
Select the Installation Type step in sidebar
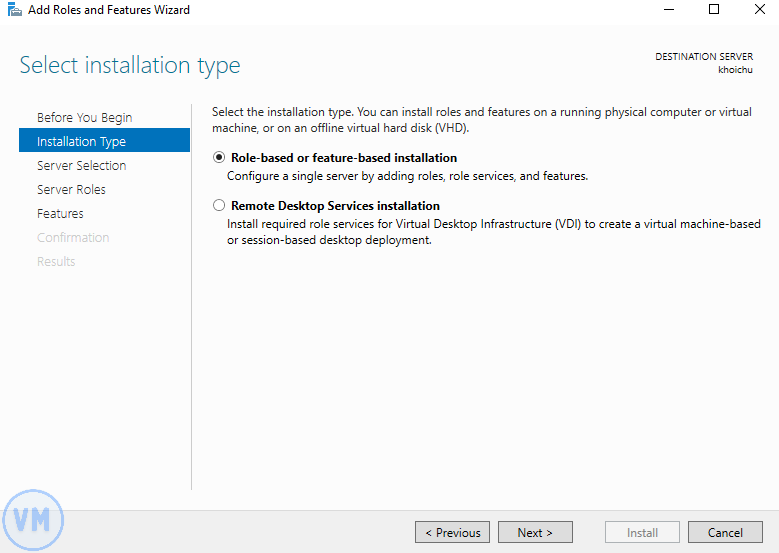81,141
